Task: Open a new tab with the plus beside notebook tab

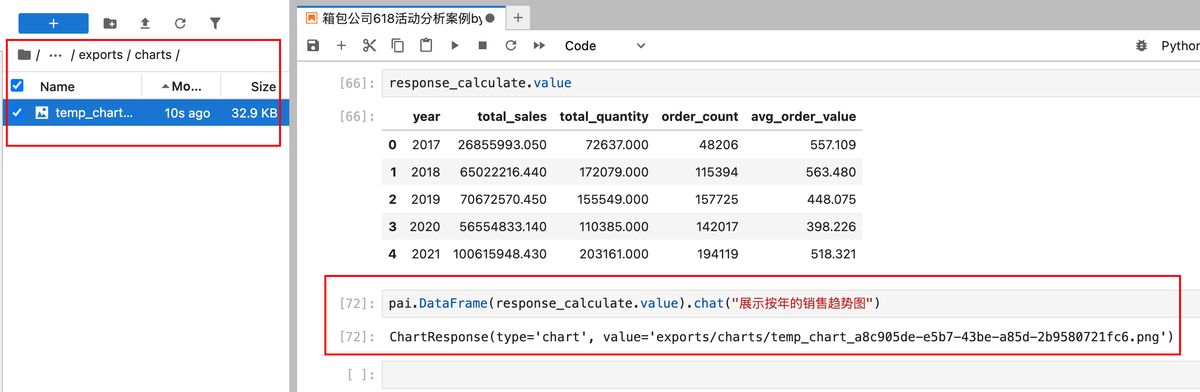Action: (x=519, y=18)
